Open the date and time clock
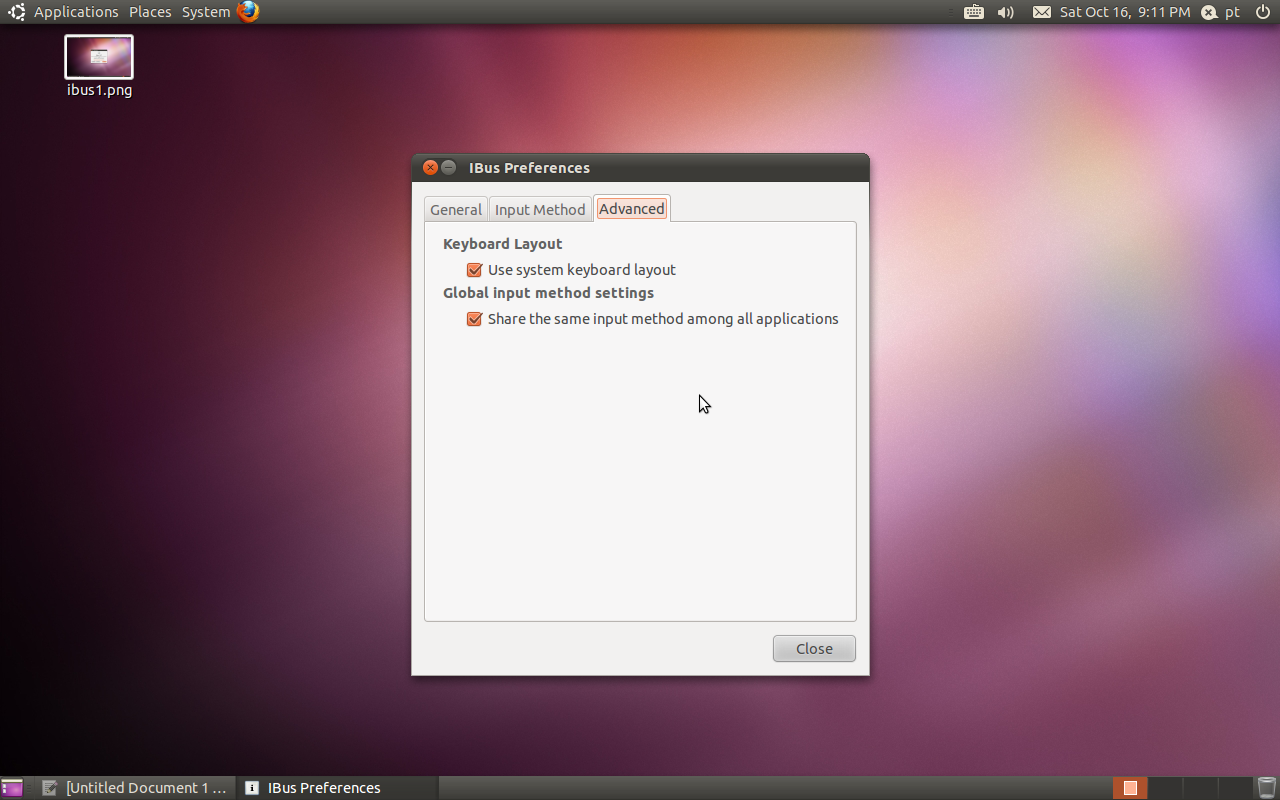 (1125, 12)
